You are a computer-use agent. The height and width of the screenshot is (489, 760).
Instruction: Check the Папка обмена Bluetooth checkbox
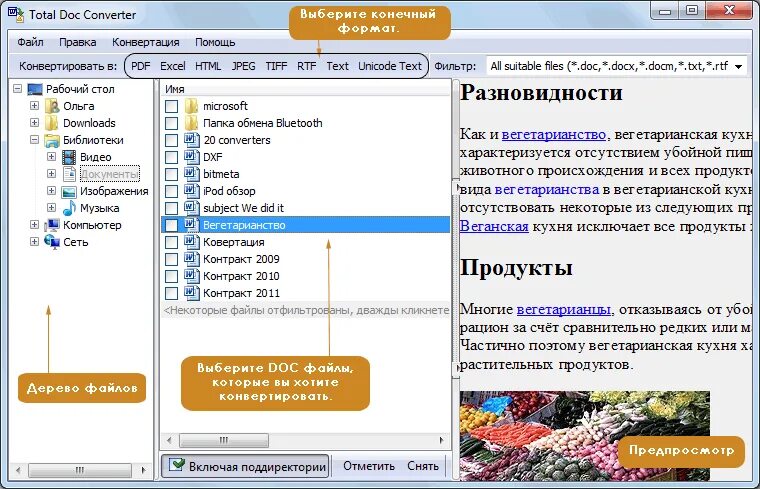point(172,124)
